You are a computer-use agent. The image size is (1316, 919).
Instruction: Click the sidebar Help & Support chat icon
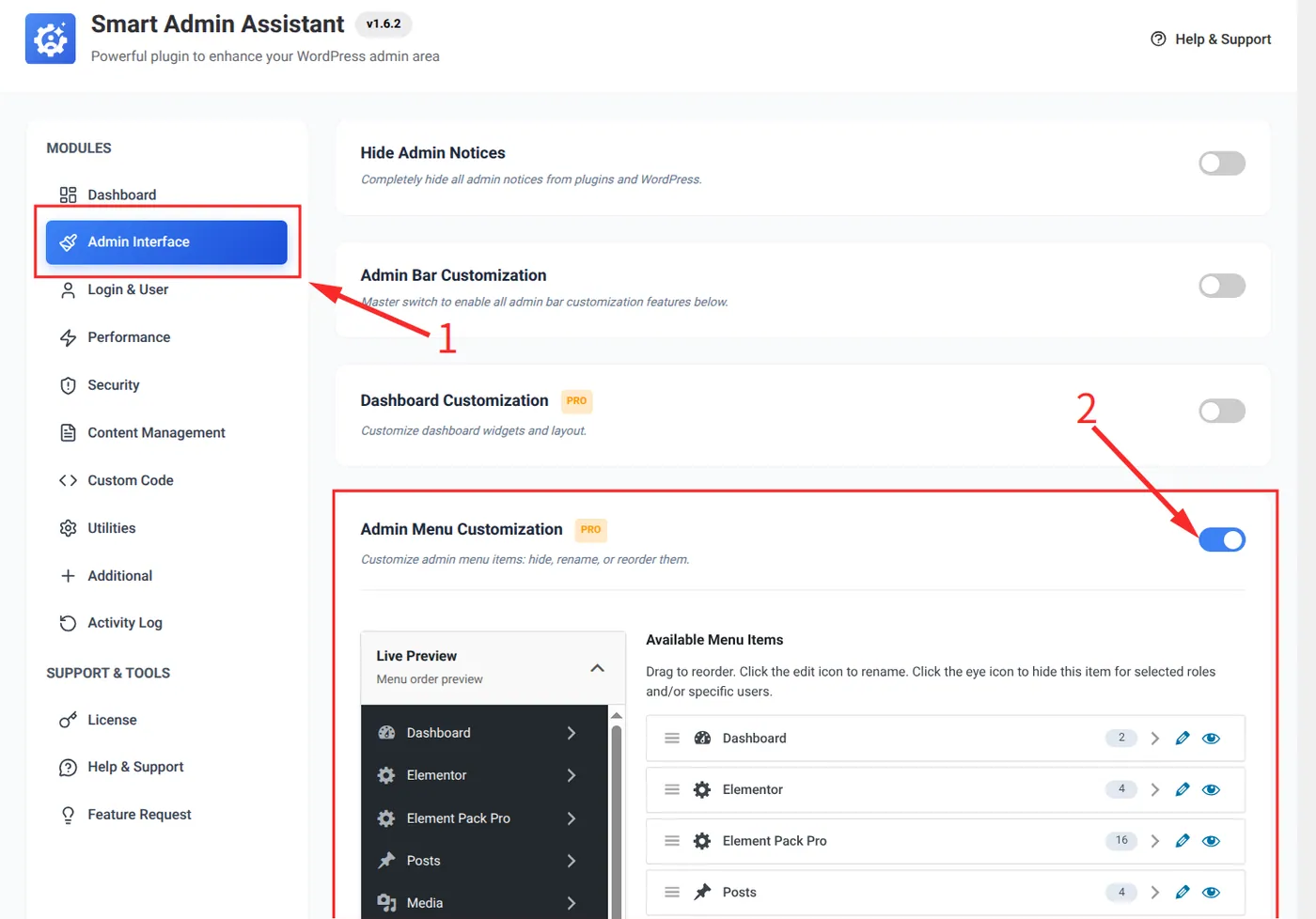[x=68, y=767]
